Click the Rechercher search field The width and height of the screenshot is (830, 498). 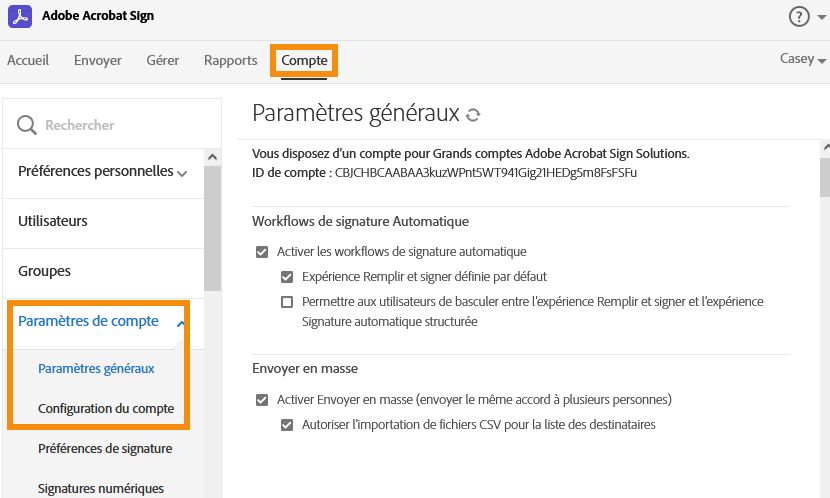pos(111,125)
